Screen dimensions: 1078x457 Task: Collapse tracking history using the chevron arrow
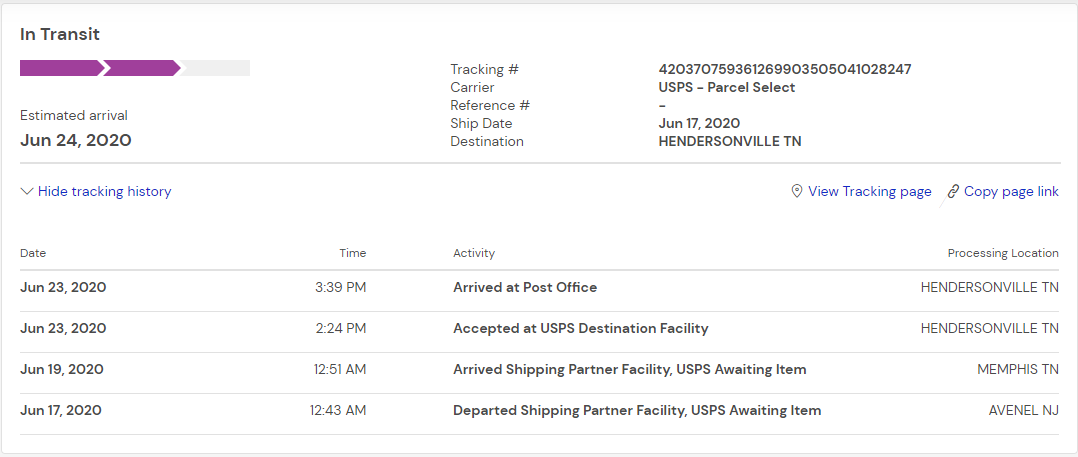(x=27, y=191)
